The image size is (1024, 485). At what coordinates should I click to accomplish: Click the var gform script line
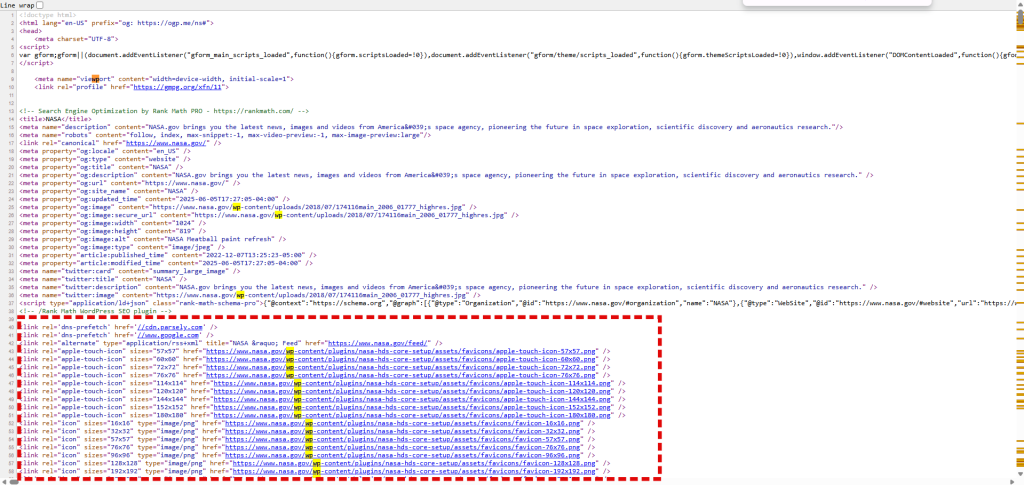coord(519,54)
